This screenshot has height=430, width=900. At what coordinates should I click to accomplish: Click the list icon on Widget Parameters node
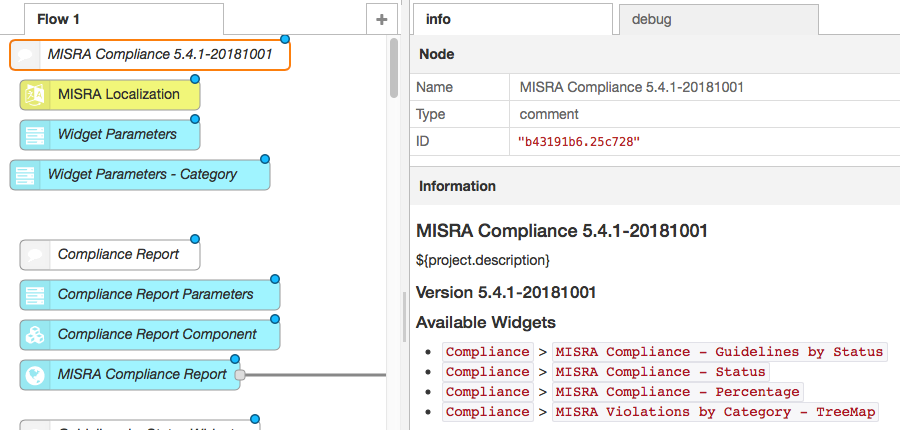tap(35, 135)
